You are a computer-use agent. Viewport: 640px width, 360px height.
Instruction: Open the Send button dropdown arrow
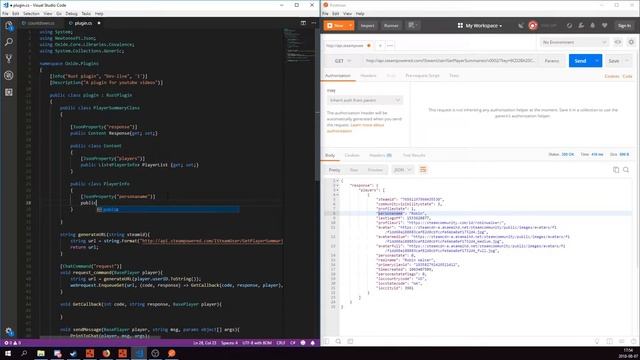tap(597, 61)
